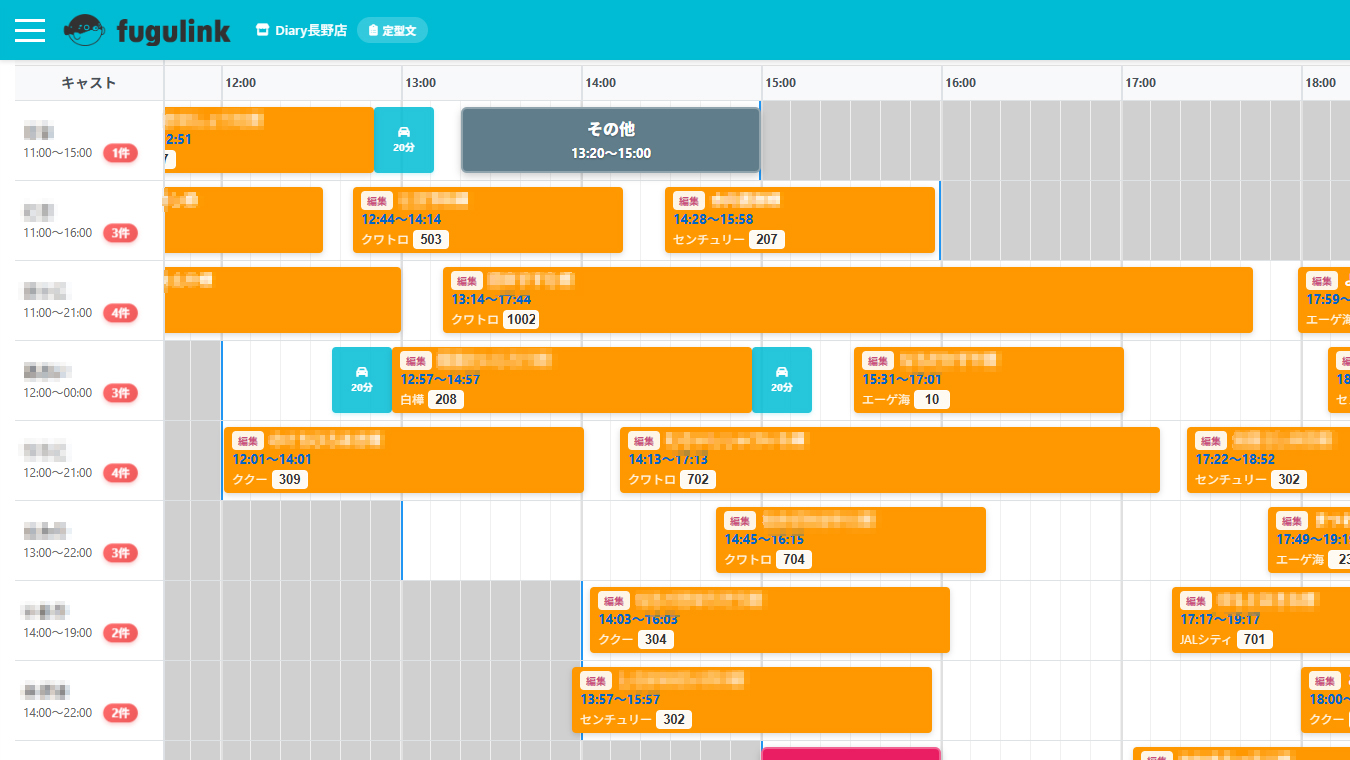This screenshot has height=760, width=1350.
Task: Click the car travel block left of 12:57 booking
Action: 361,379
